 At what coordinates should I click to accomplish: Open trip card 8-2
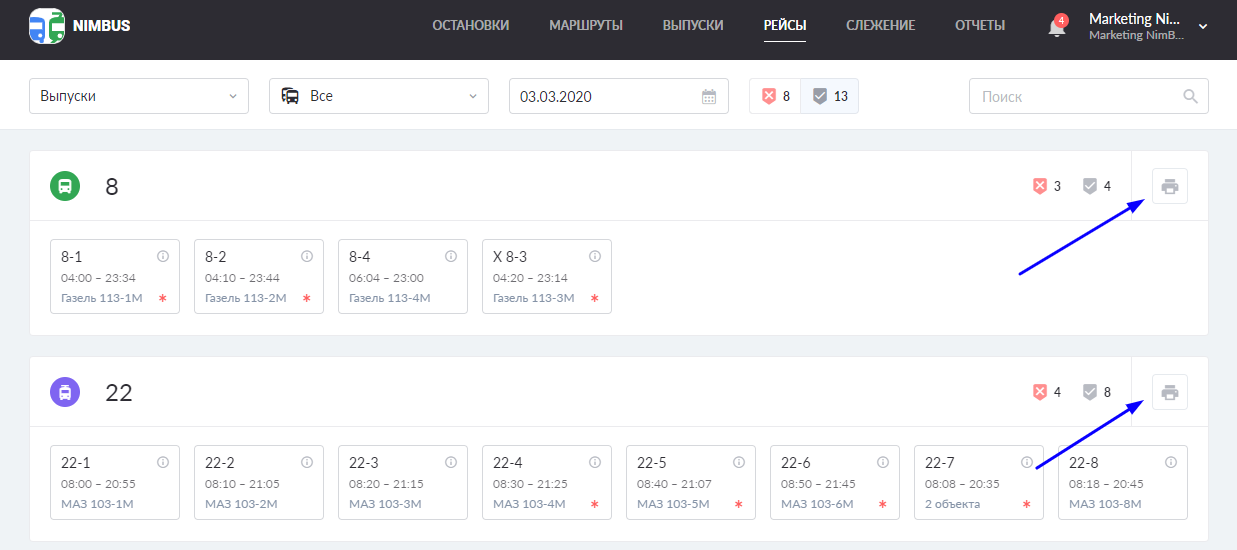coord(259,277)
